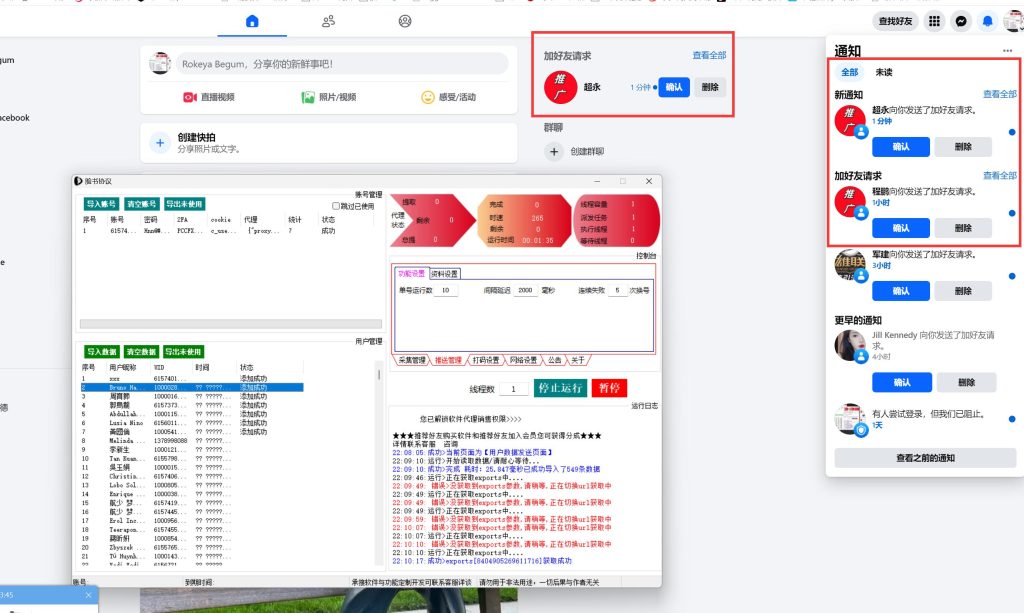Open the notifications bell icon
This screenshot has height=613, width=1024.
pyautogui.click(x=988, y=21)
